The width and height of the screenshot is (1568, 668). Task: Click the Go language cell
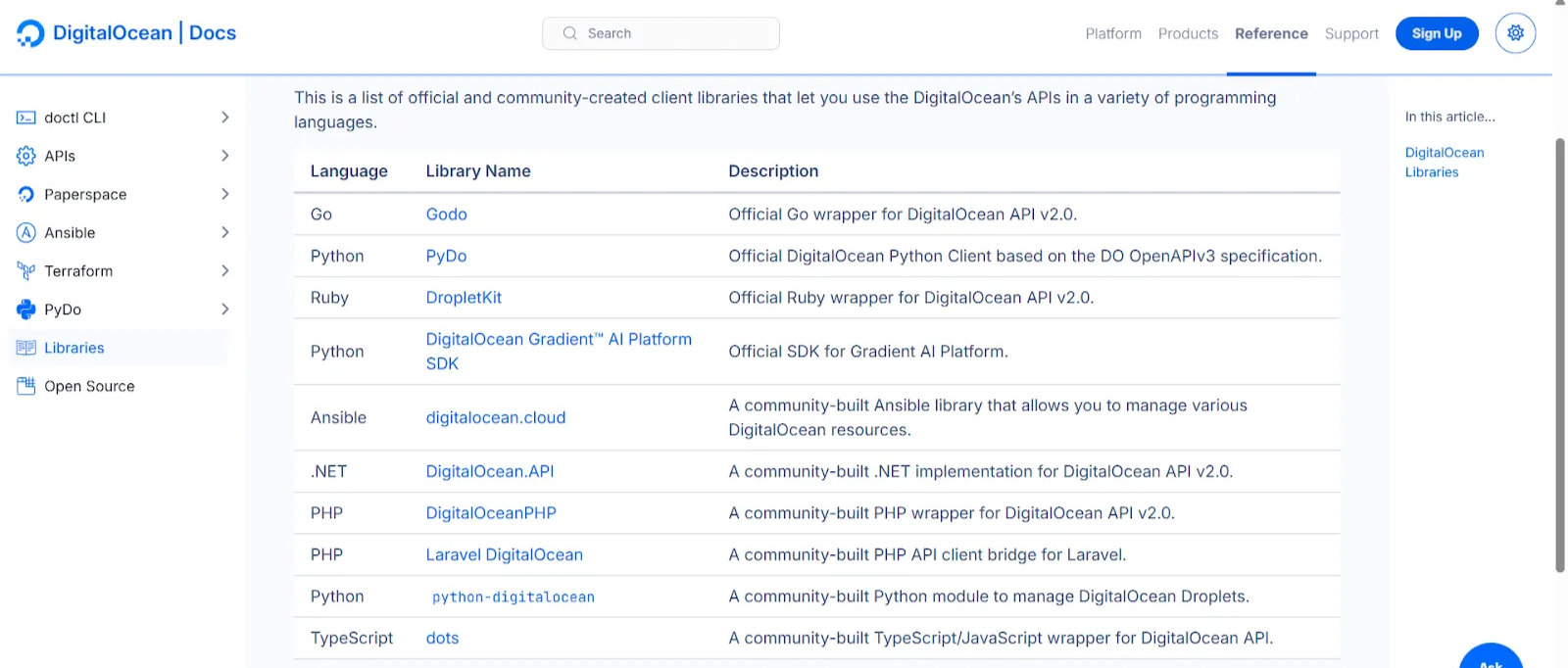tap(321, 215)
